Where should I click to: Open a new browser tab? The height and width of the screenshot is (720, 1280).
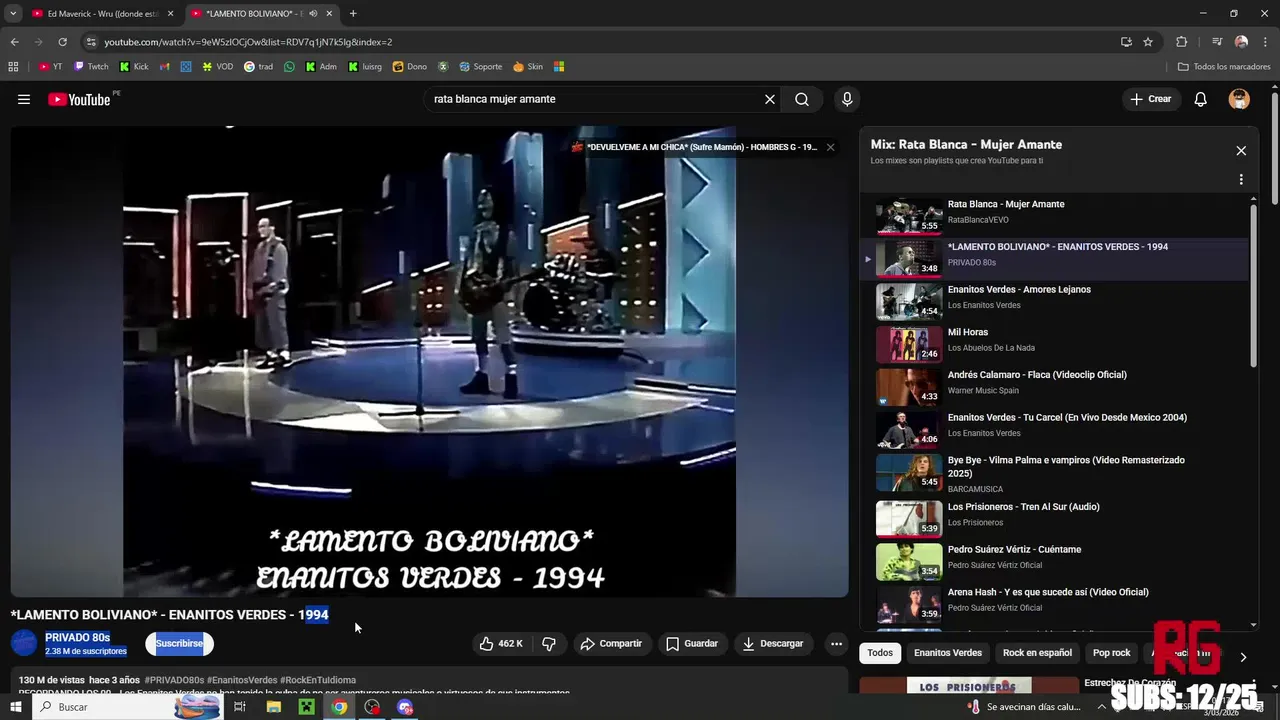tap(353, 14)
